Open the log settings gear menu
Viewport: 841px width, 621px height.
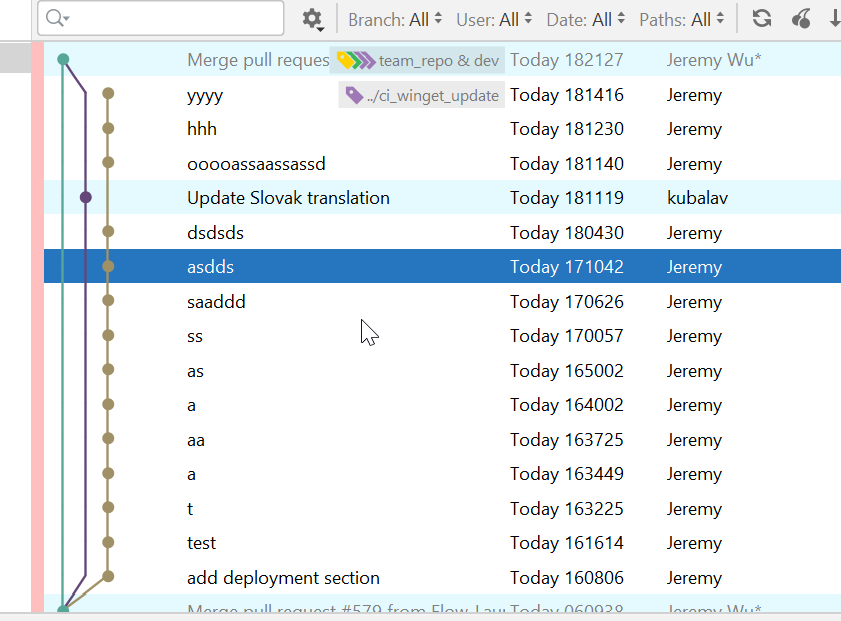[x=312, y=20]
